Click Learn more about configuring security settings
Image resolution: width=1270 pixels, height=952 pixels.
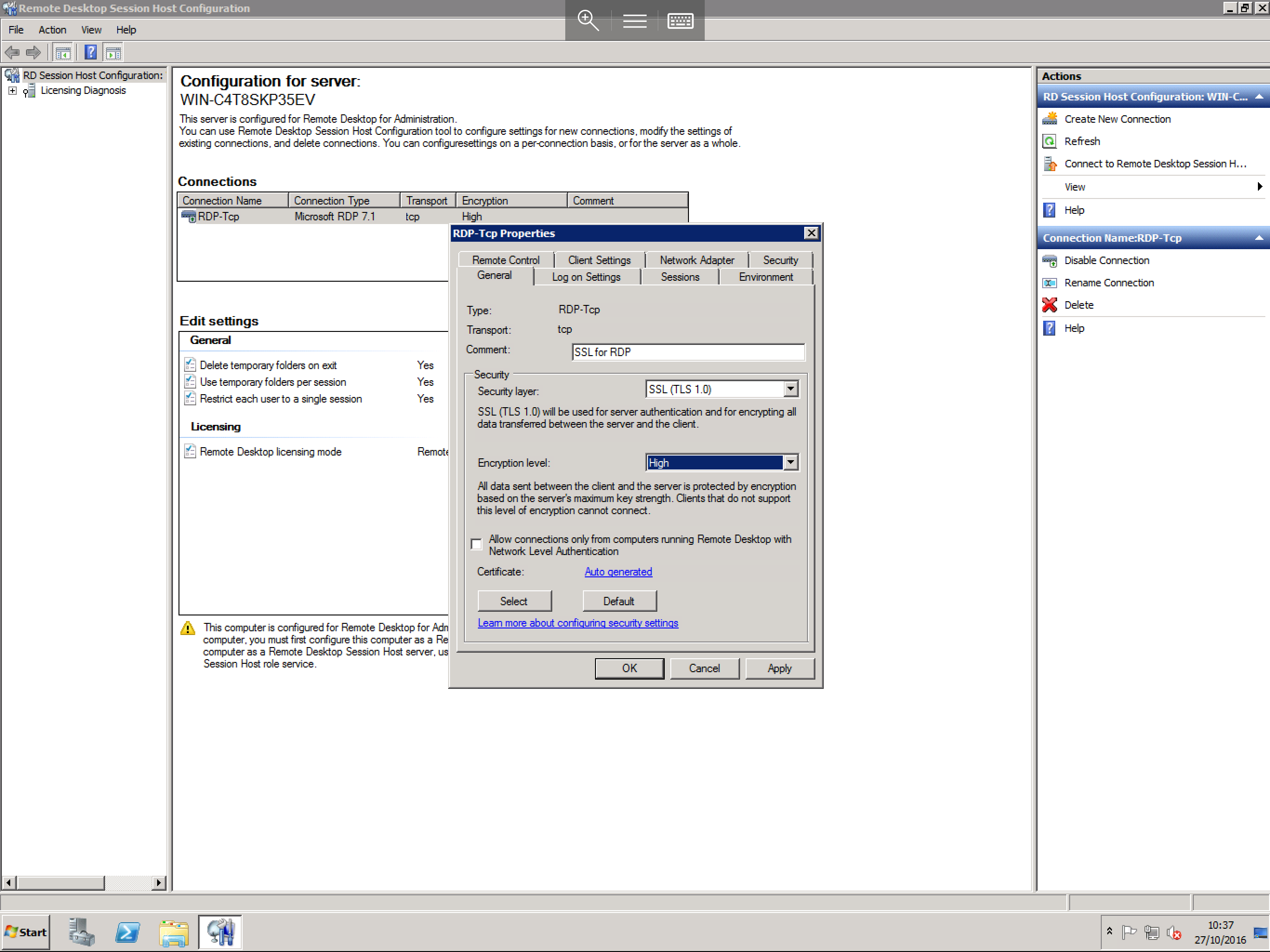[x=578, y=623]
